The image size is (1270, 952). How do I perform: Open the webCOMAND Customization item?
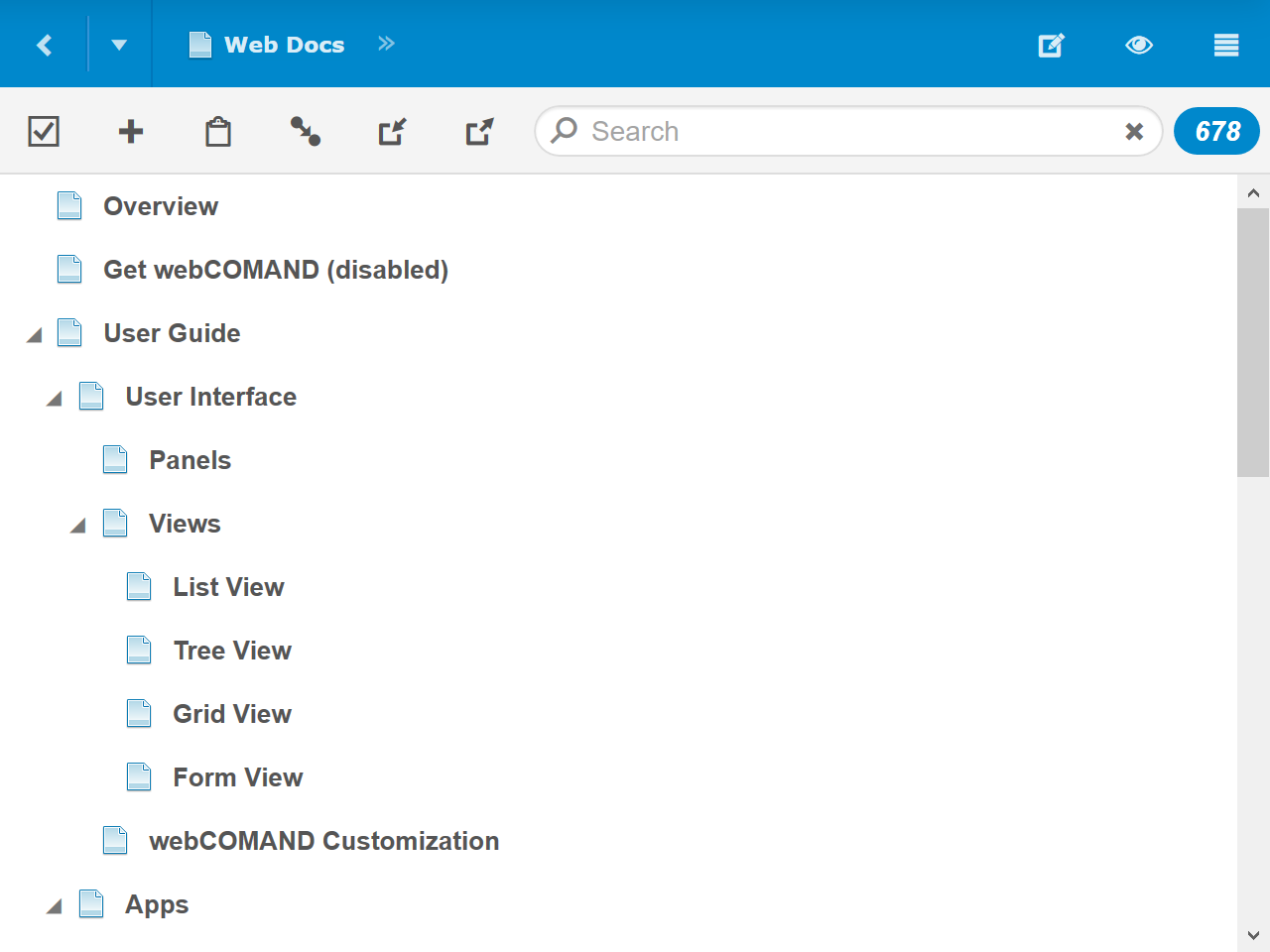click(x=323, y=841)
